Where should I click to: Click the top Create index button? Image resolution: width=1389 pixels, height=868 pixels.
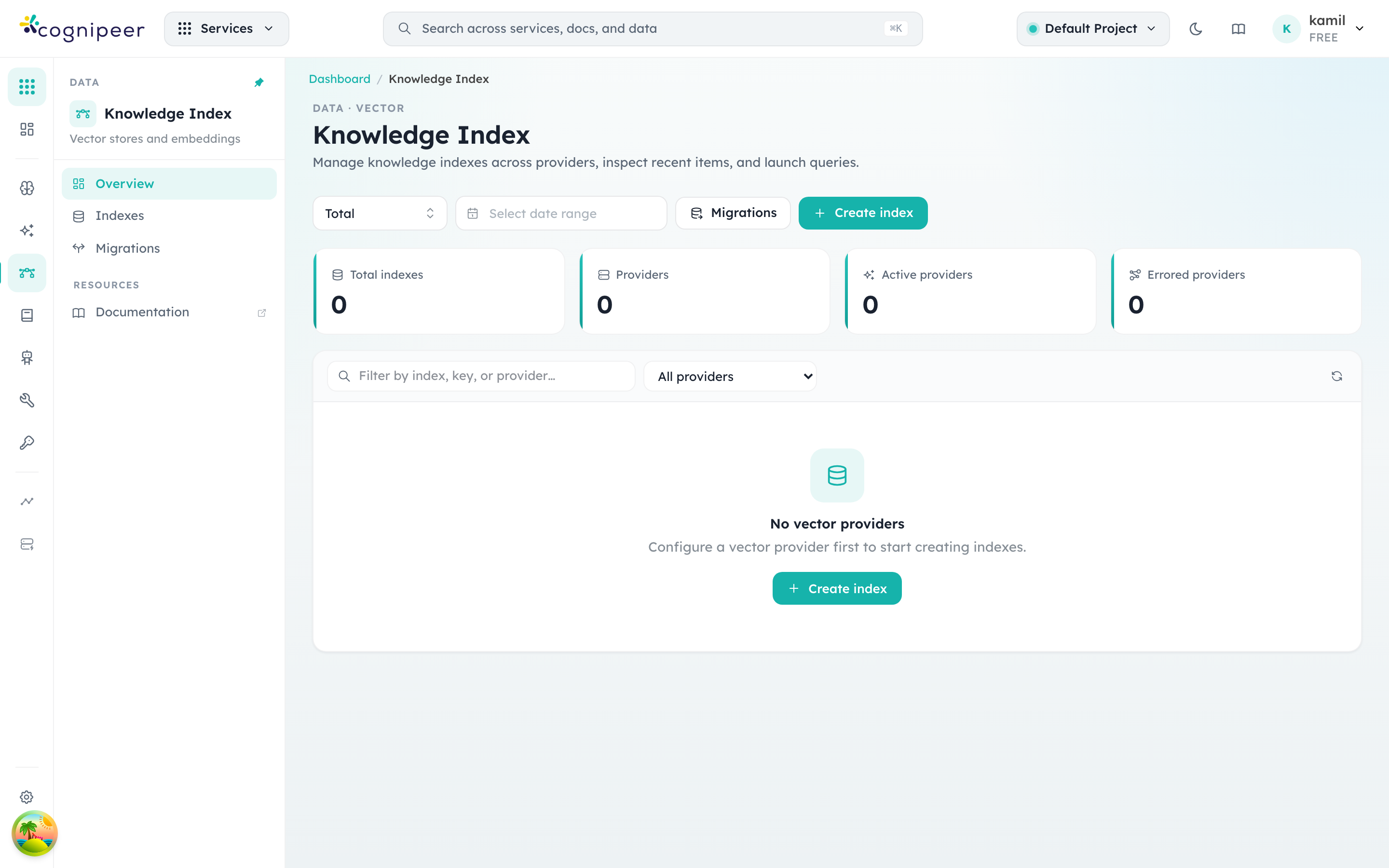[863, 213]
